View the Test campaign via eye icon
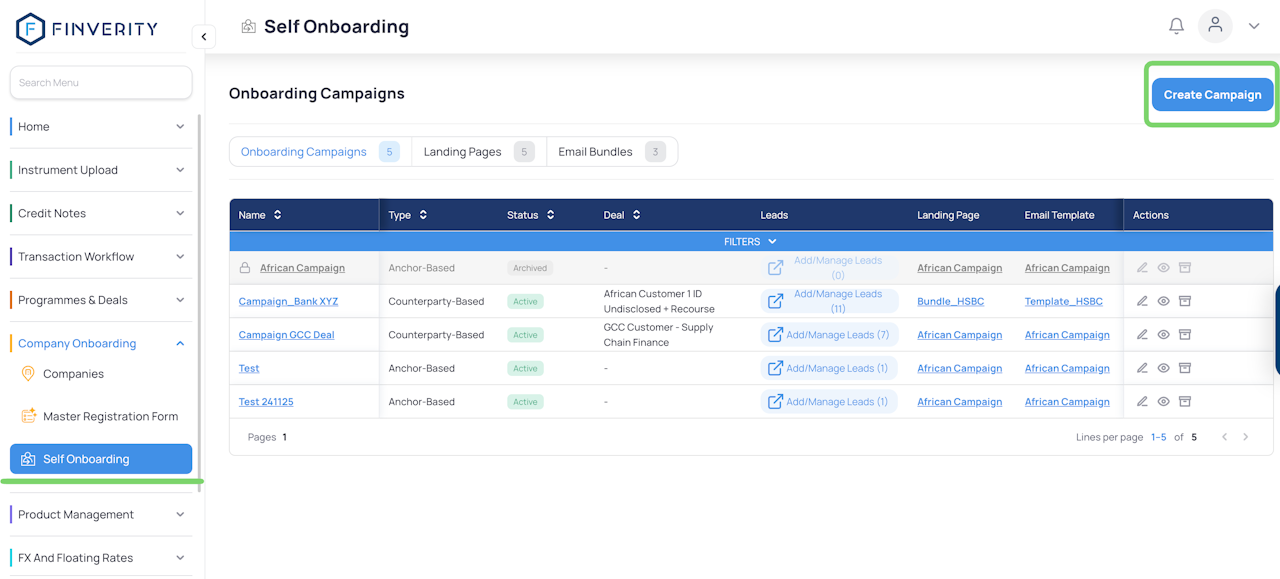 [1164, 368]
